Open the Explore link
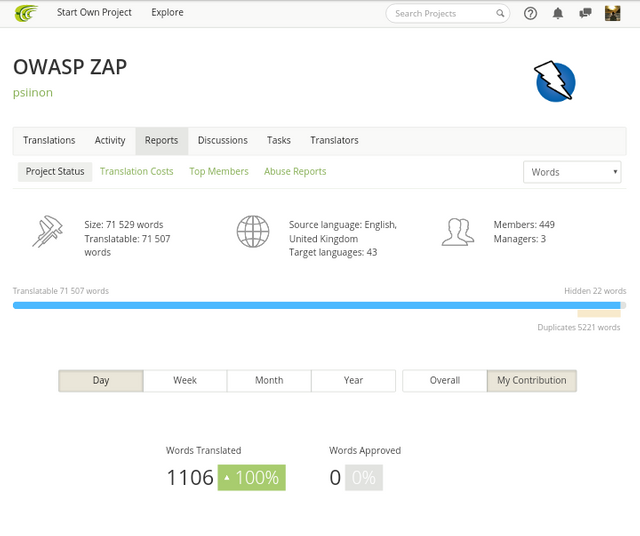The height and width of the screenshot is (536, 640). coord(167,13)
